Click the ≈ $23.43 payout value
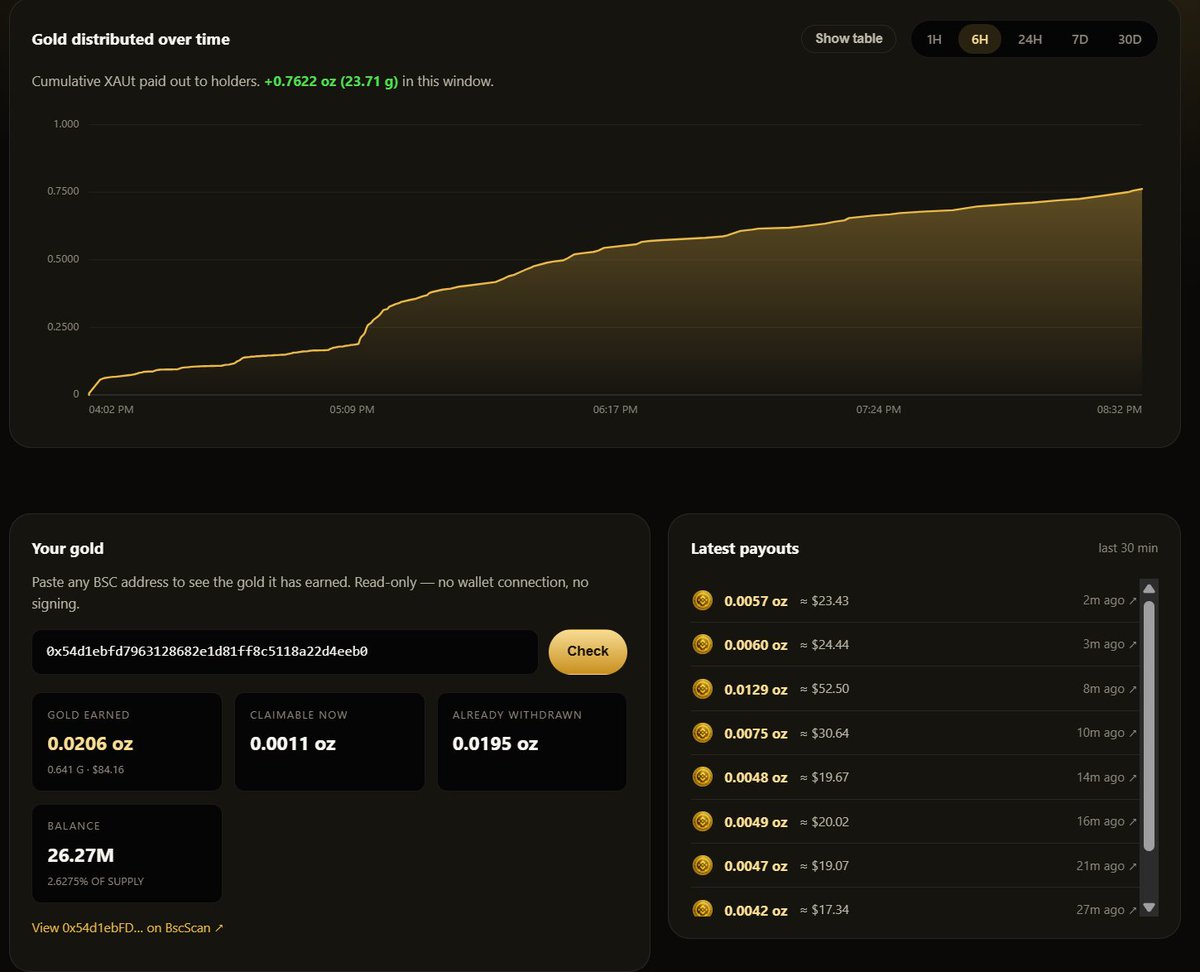This screenshot has width=1200, height=972. click(x=824, y=601)
